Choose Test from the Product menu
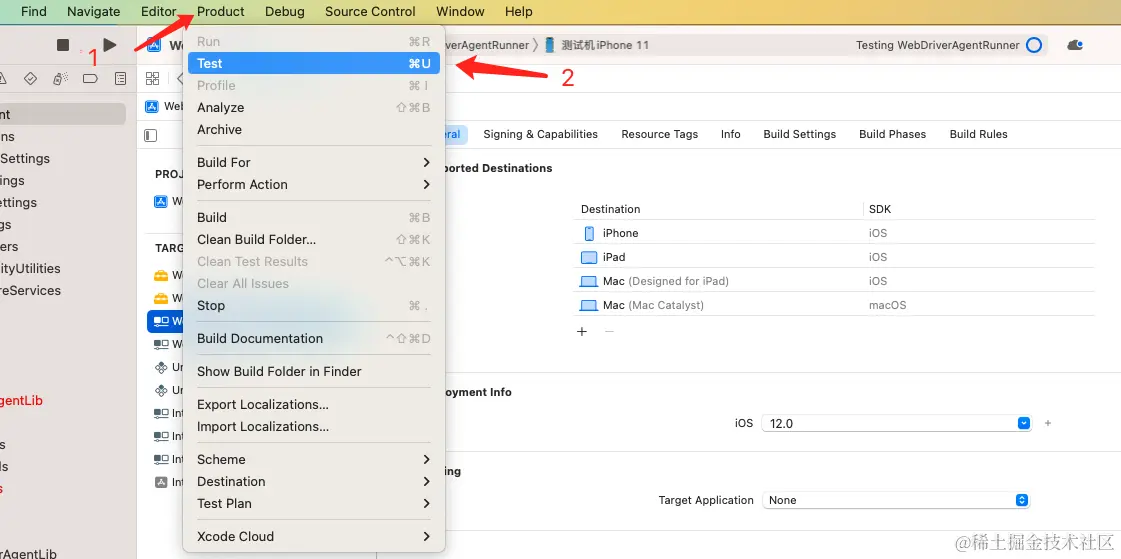This screenshot has height=559, width=1121. tap(314, 64)
